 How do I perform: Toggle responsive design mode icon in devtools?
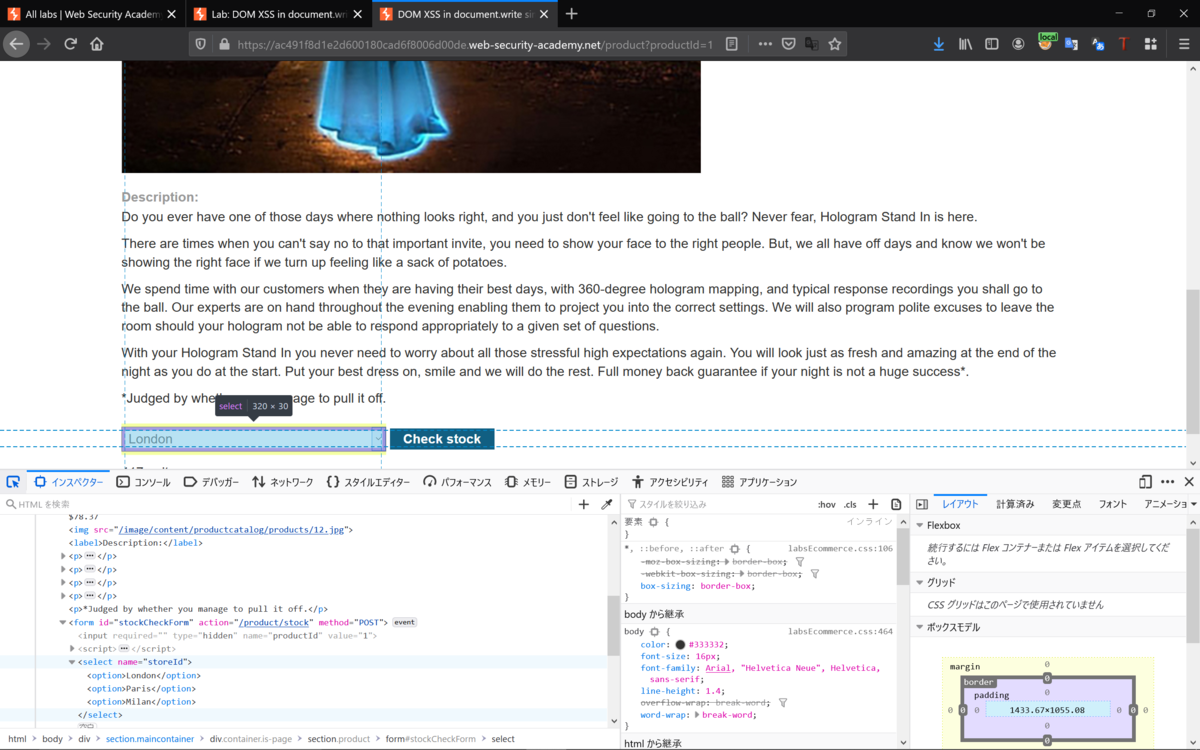click(1145, 482)
